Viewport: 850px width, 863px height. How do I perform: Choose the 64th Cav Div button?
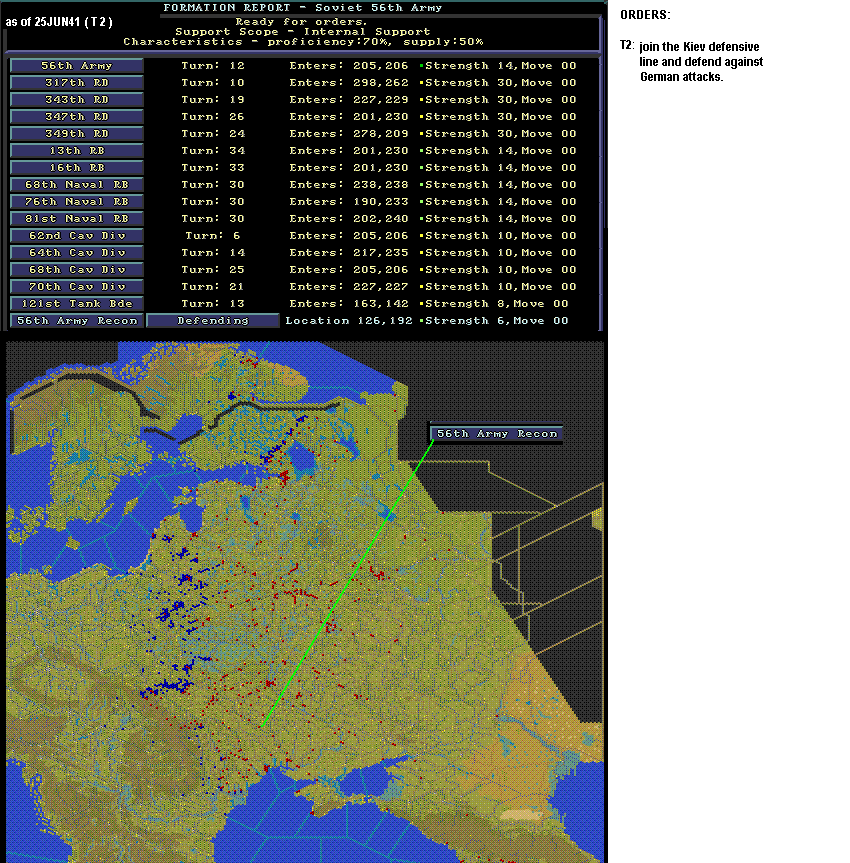77,253
